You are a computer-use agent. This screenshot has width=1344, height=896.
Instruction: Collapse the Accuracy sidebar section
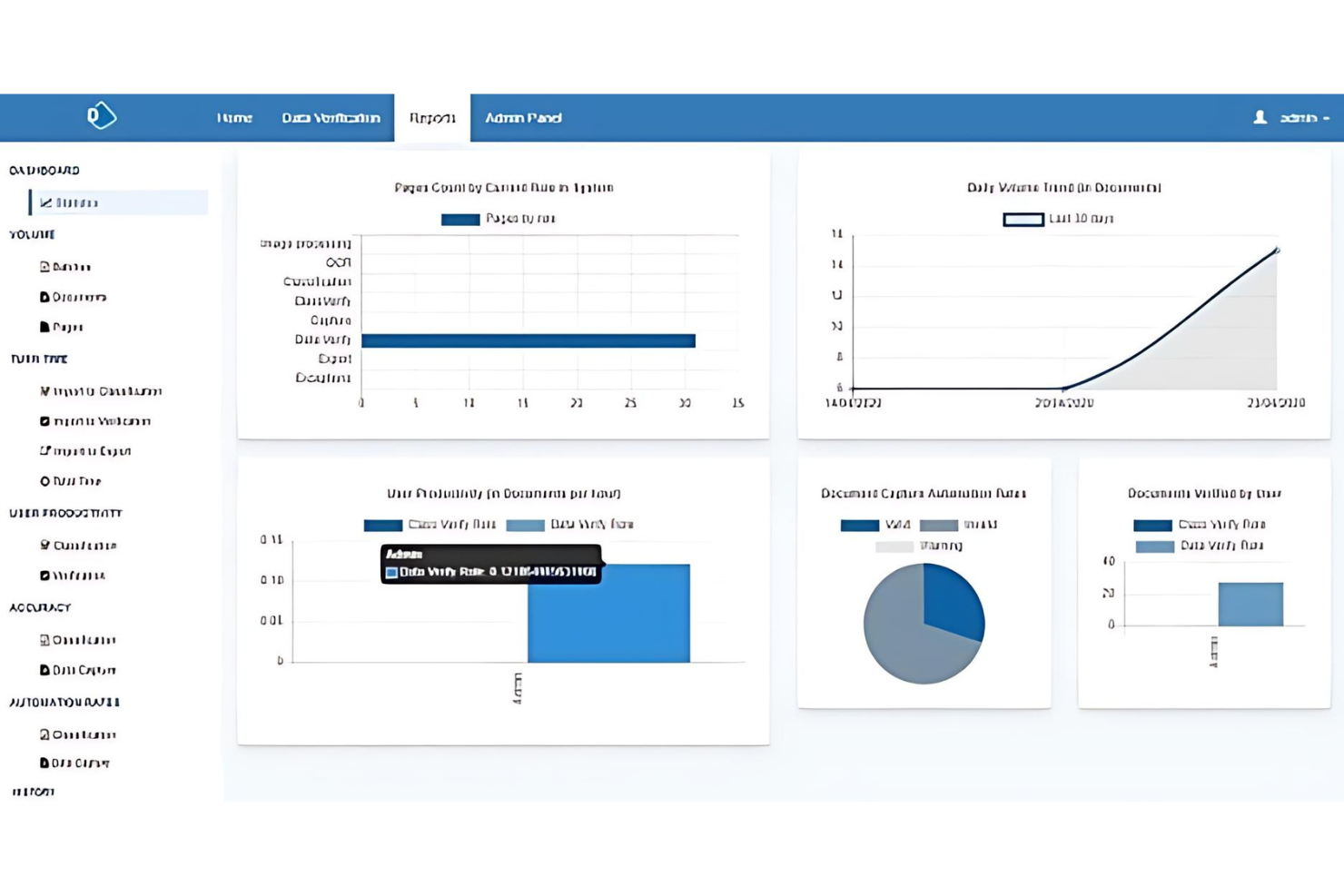(x=41, y=606)
